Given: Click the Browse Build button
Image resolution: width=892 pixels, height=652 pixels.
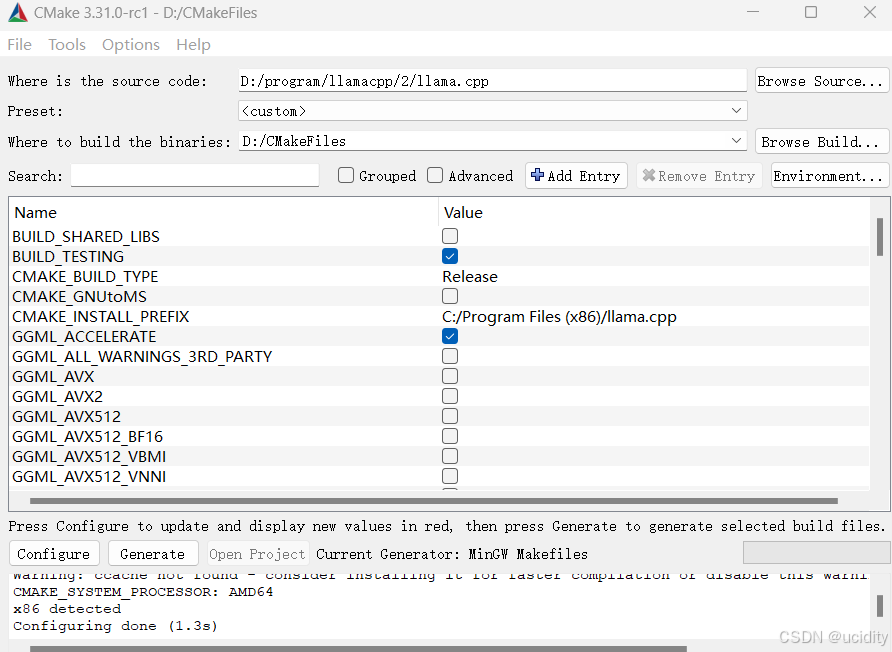Looking at the screenshot, I should 821,141.
